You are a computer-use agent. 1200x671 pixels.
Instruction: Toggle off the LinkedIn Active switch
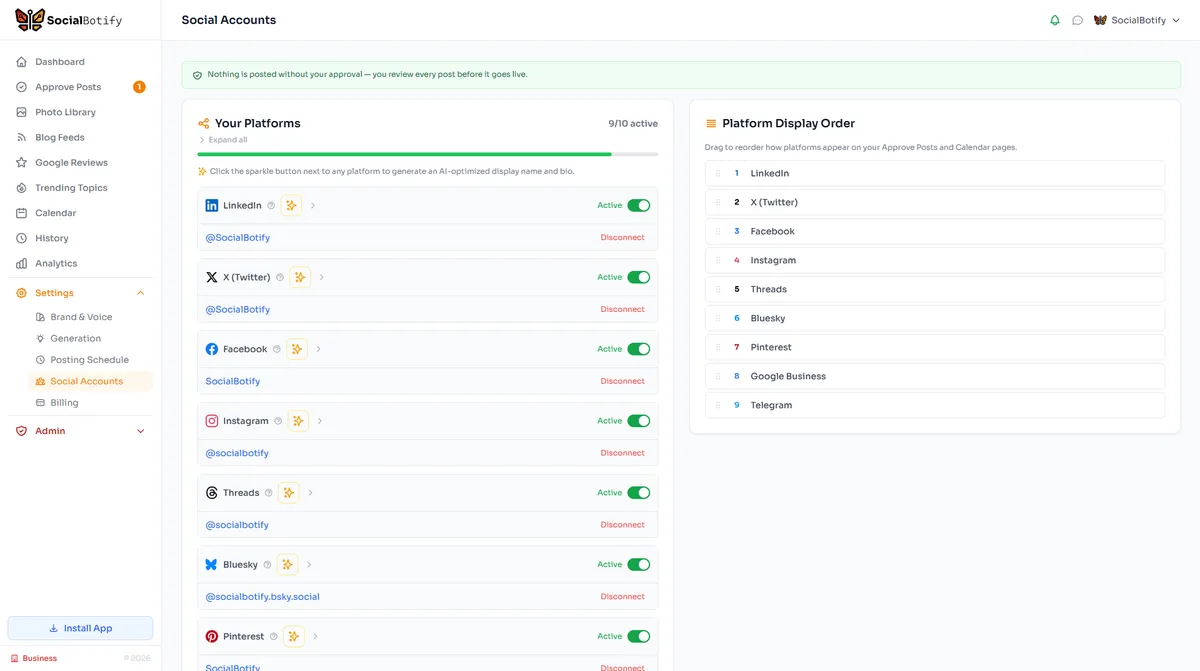click(640, 204)
